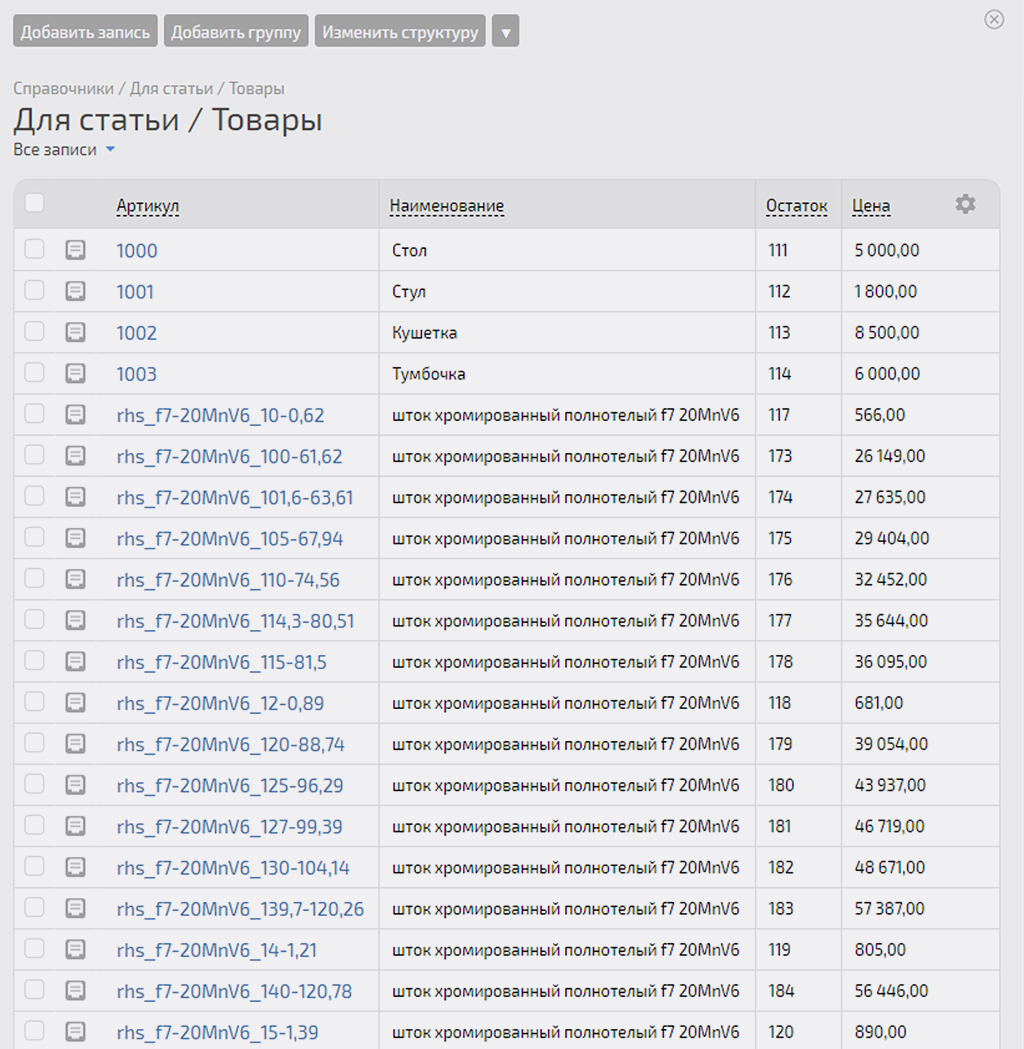The height and width of the screenshot is (1049, 1024).
Task: Open Для статьи breadcrumb item
Action: (171, 88)
